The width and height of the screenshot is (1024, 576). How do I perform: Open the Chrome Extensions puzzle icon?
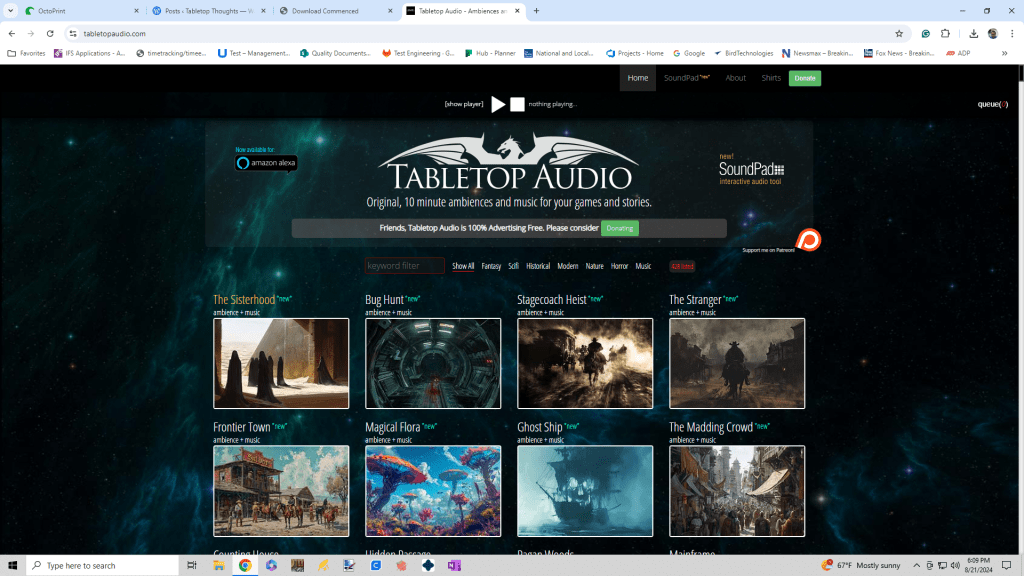point(946,33)
